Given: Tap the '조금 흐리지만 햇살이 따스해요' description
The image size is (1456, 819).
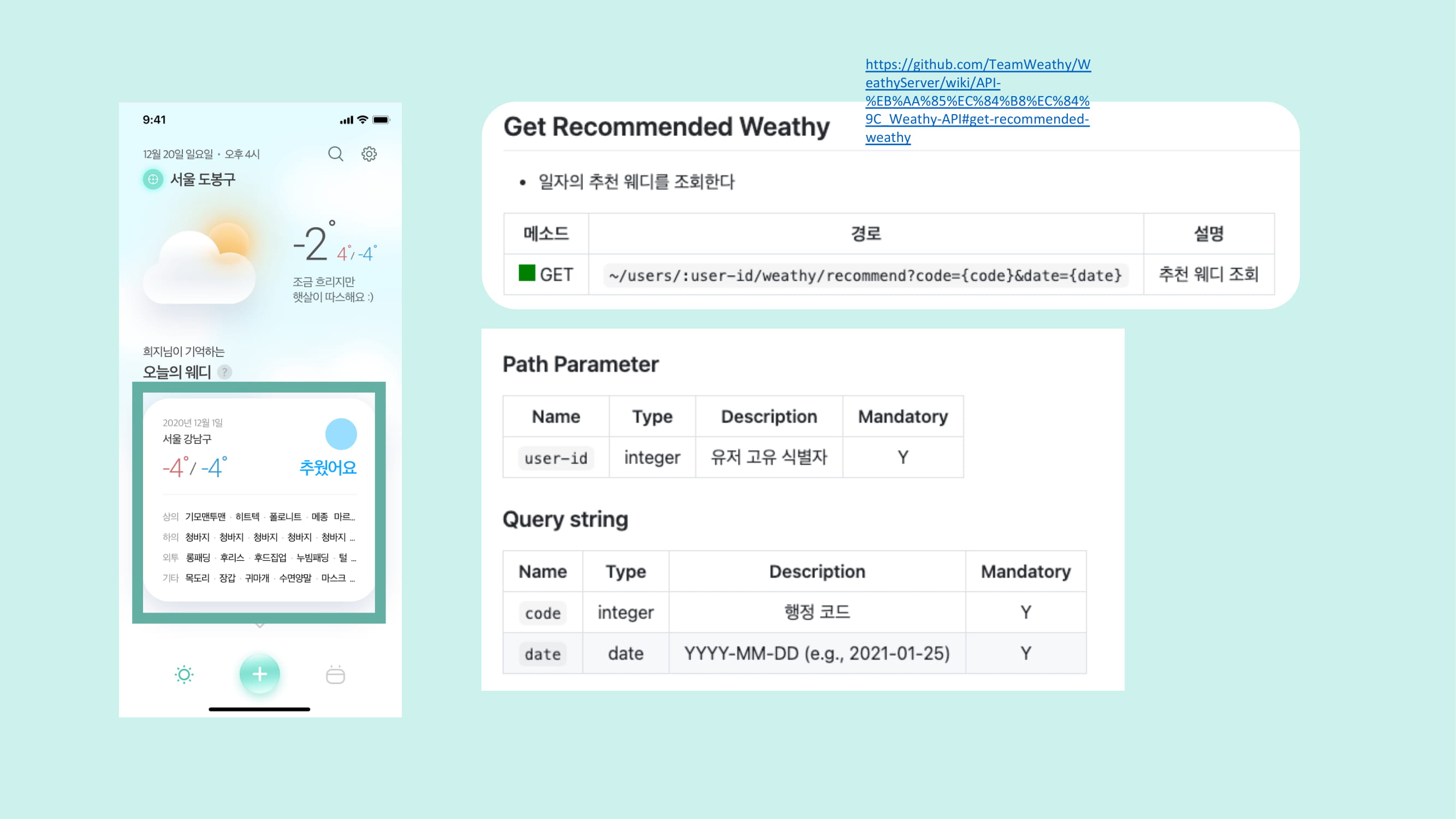Looking at the screenshot, I should tap(333, 289).
